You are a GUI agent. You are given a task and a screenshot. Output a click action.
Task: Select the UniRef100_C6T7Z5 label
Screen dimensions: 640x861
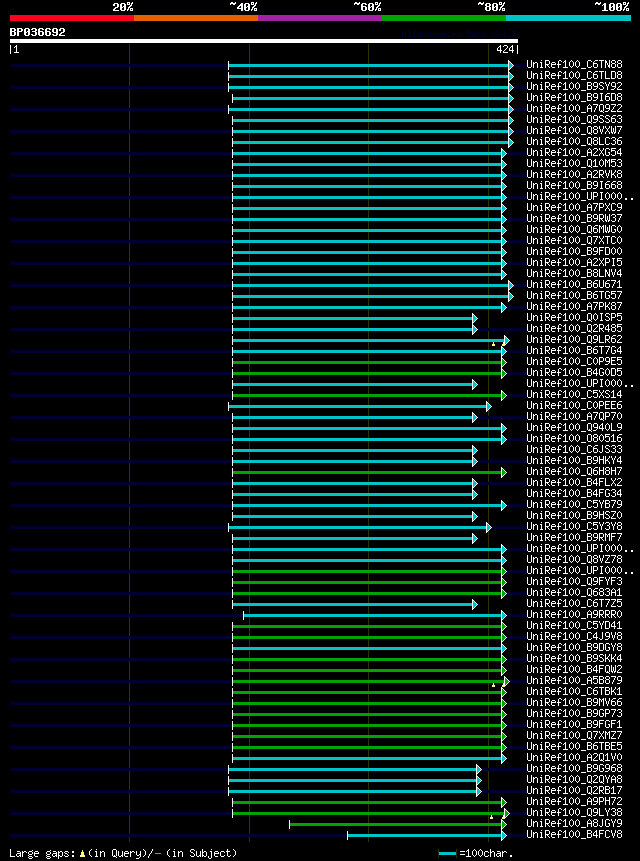(x=574, y=603)
